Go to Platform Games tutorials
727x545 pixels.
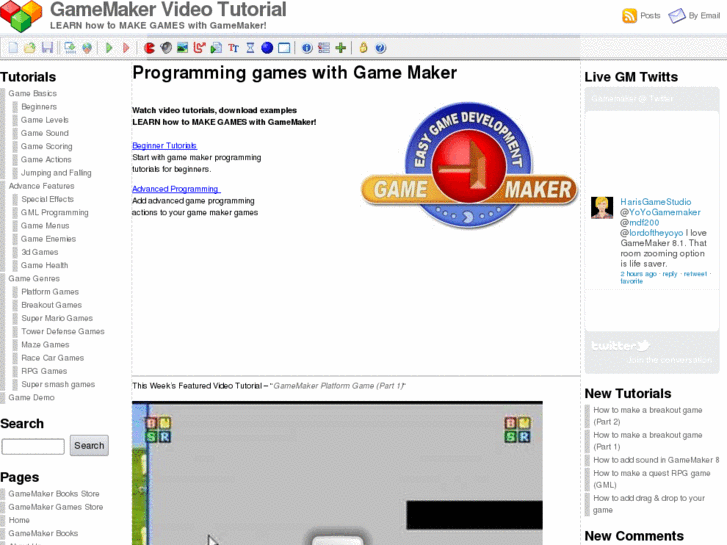coord(50,292)
